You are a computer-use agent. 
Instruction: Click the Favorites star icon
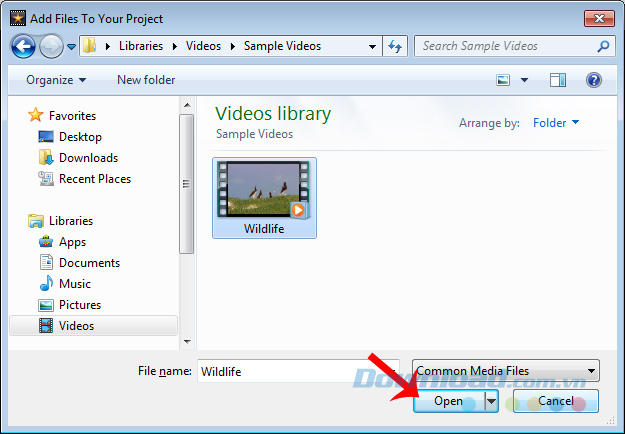[x=35, y=115]
